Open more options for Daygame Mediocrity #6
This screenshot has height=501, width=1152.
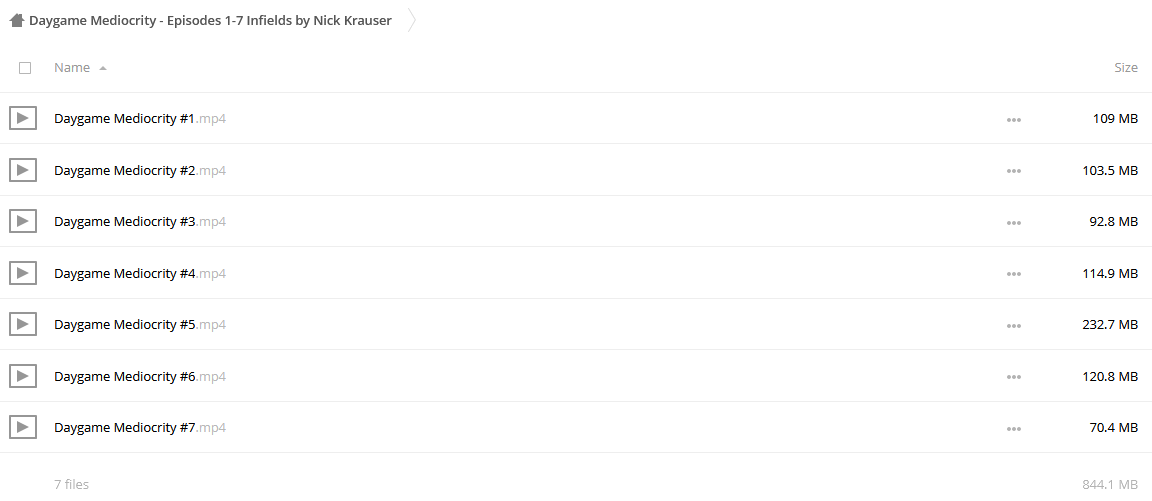point(1014,377)
